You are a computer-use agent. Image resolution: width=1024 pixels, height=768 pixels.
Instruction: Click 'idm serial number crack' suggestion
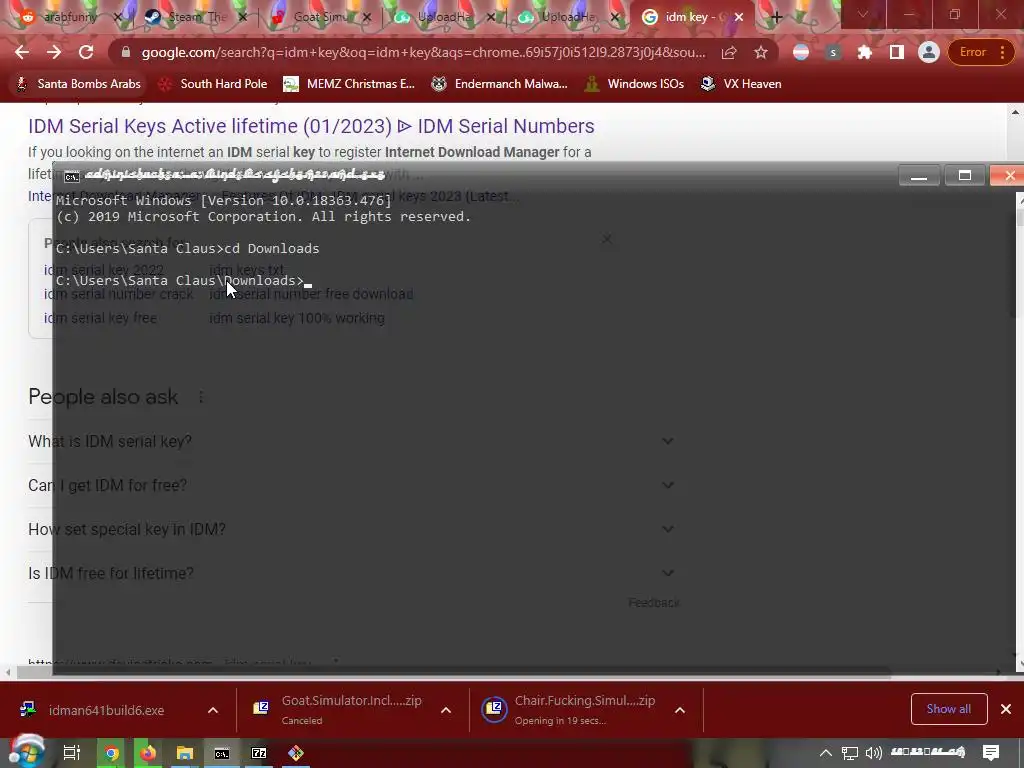tap(118, 294)
